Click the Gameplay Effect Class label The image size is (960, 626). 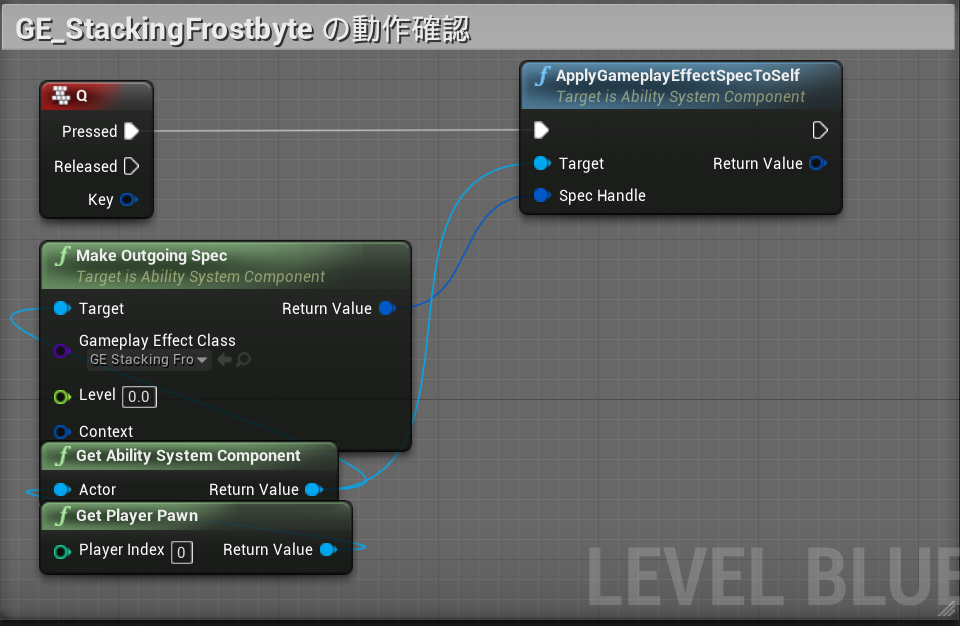(x=157, y=340)
